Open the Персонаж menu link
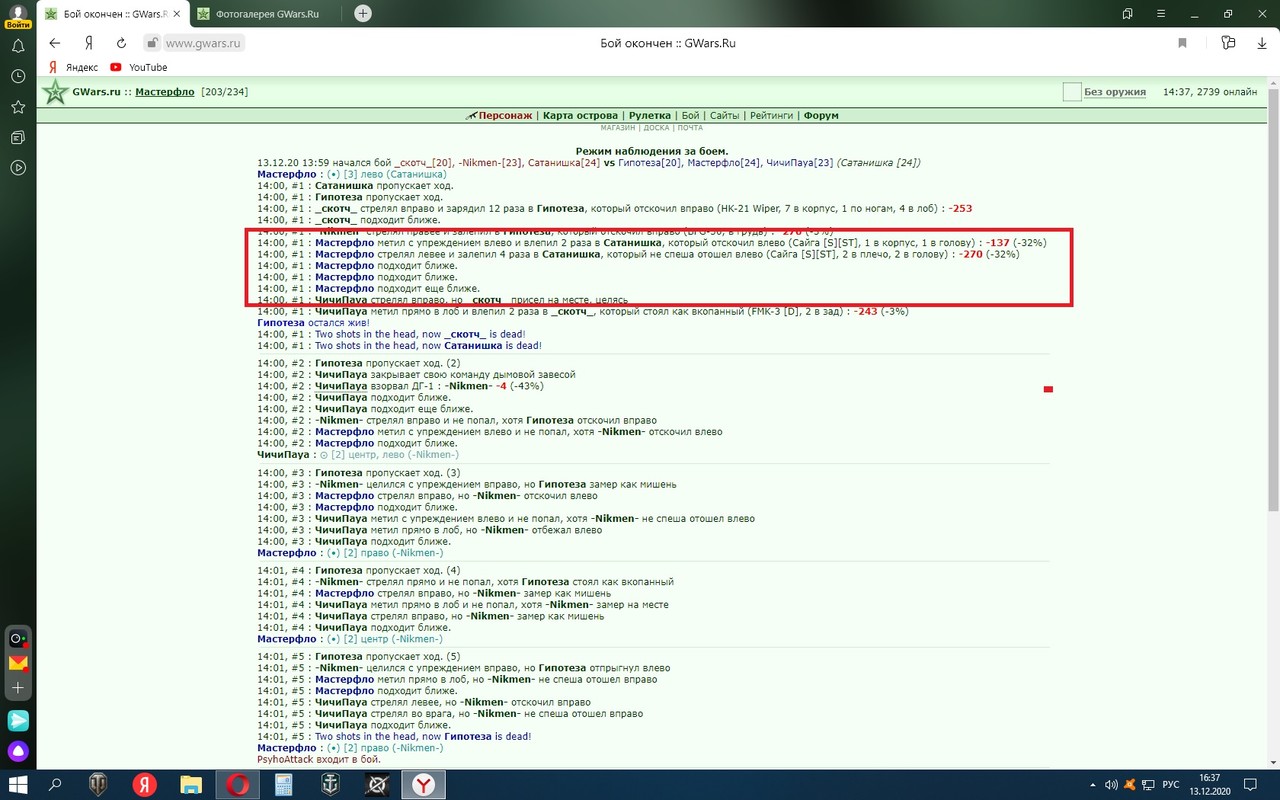 tap(505, 116)
